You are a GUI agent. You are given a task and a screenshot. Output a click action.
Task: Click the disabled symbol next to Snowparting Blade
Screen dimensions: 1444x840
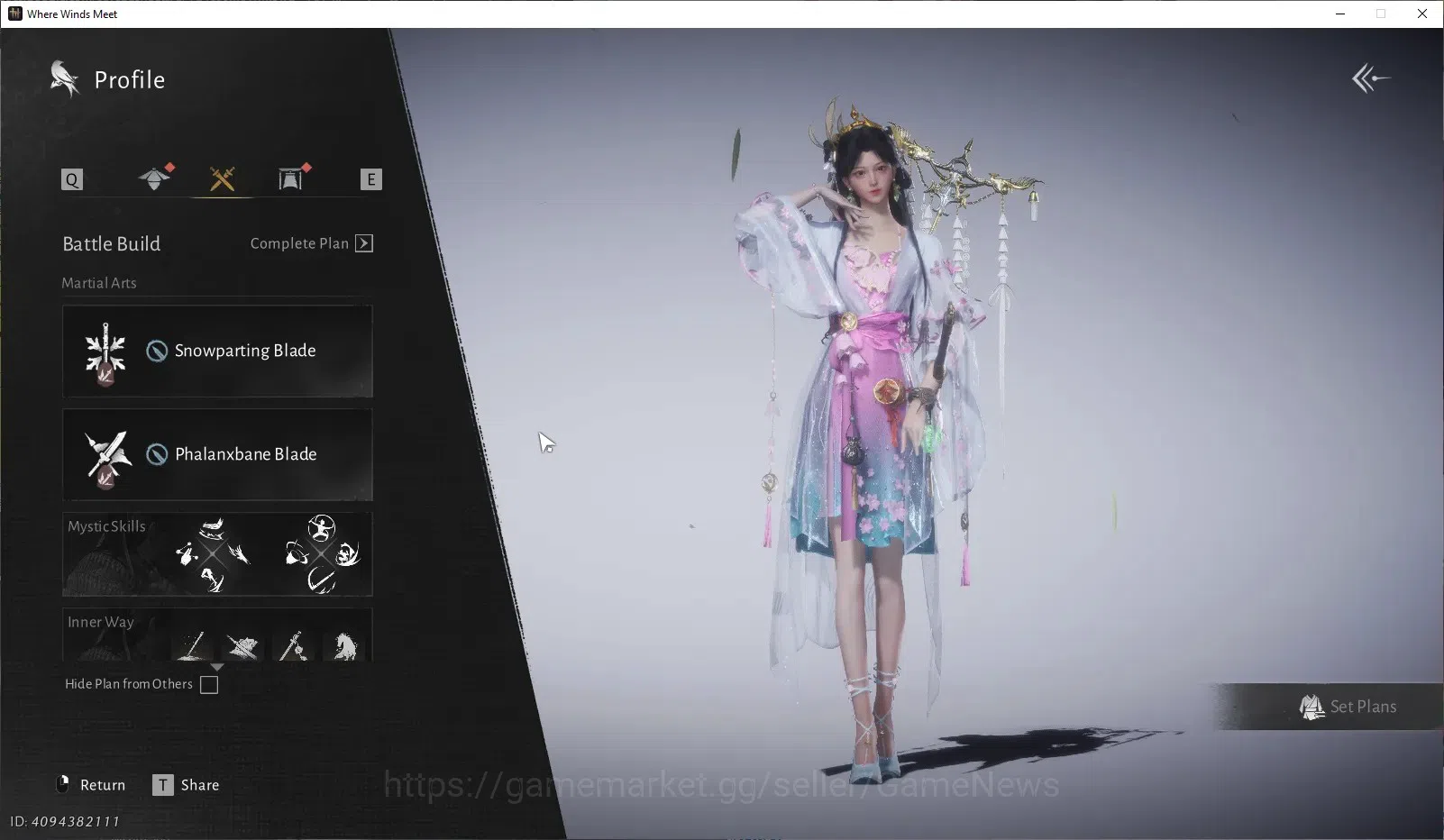(157, 351)
